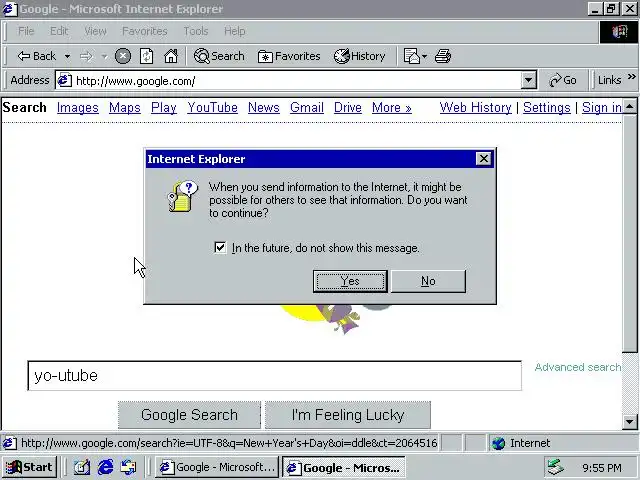Screen dimensions: 640x480
Task: Open the View menu
Action: (95, 31)
